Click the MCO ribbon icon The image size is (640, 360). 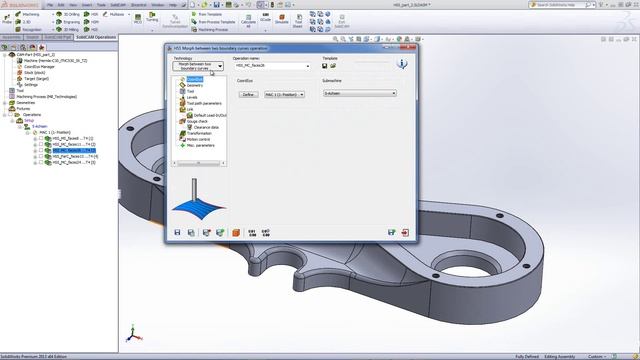pyautogui.click(x=138, y=18)
